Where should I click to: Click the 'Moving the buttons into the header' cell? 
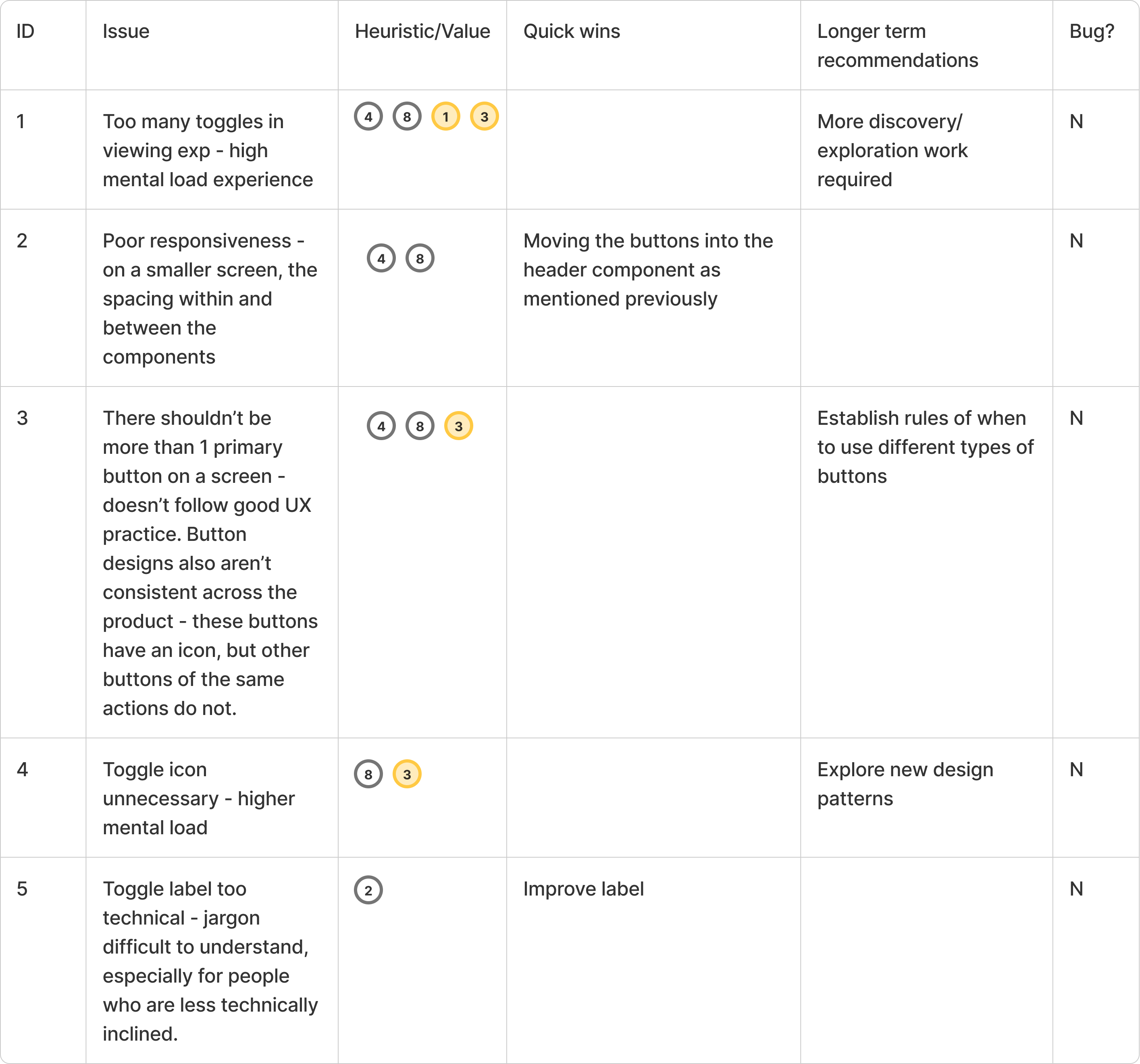point(648,270)
